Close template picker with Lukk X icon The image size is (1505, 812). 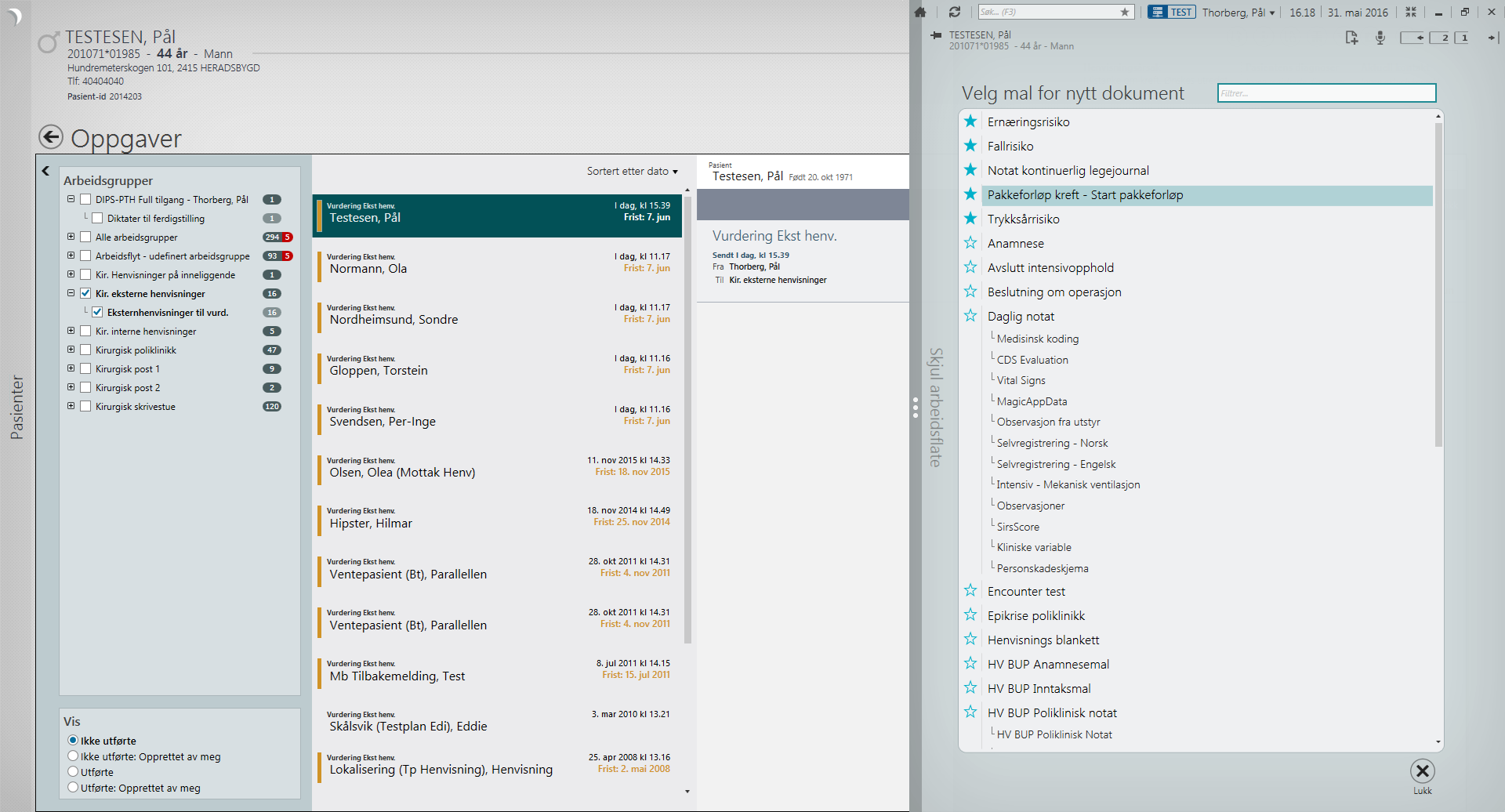click(1423, 771)
